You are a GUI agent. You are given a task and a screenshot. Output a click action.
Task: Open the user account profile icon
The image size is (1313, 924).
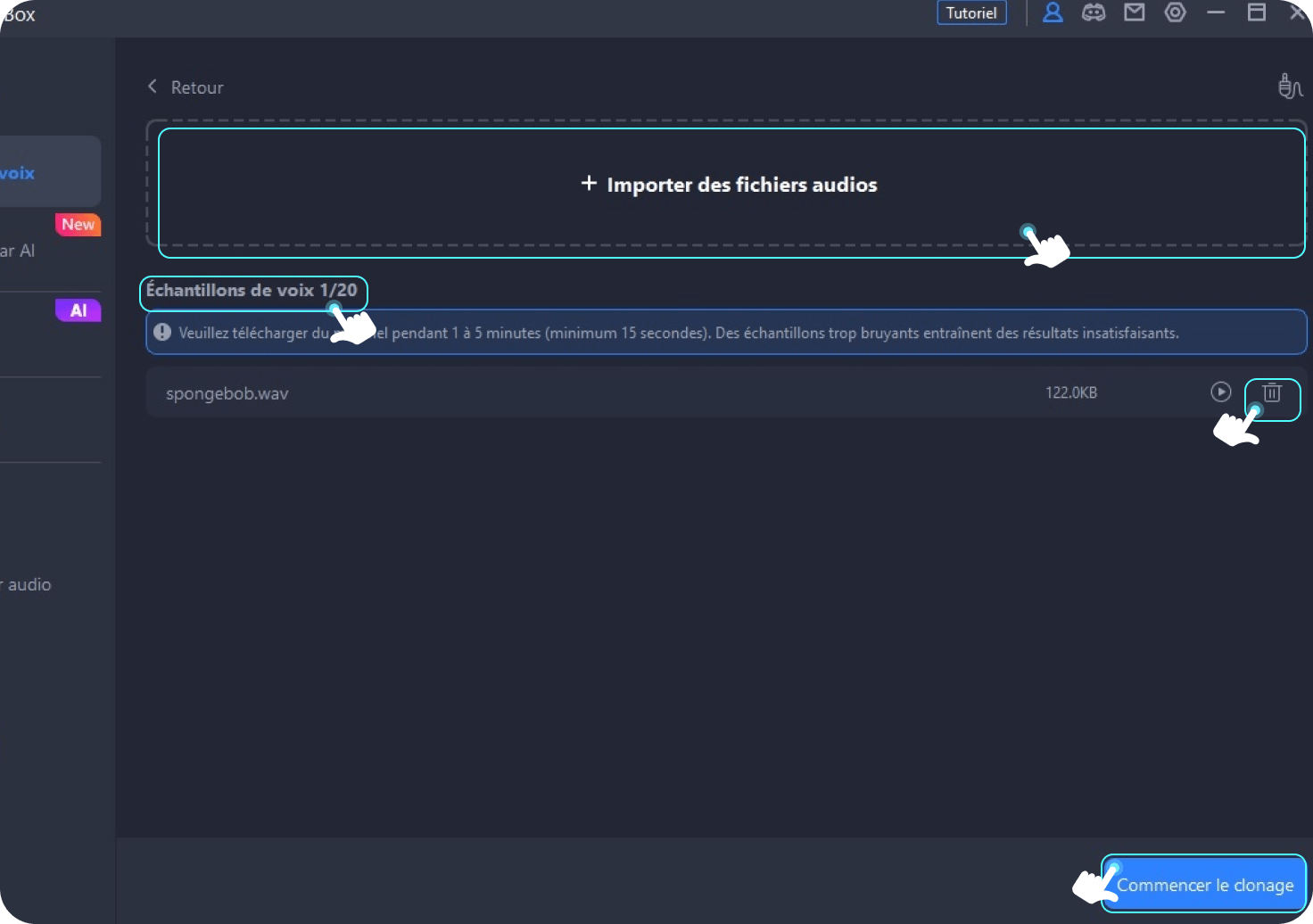click(x=1053, y=12)
